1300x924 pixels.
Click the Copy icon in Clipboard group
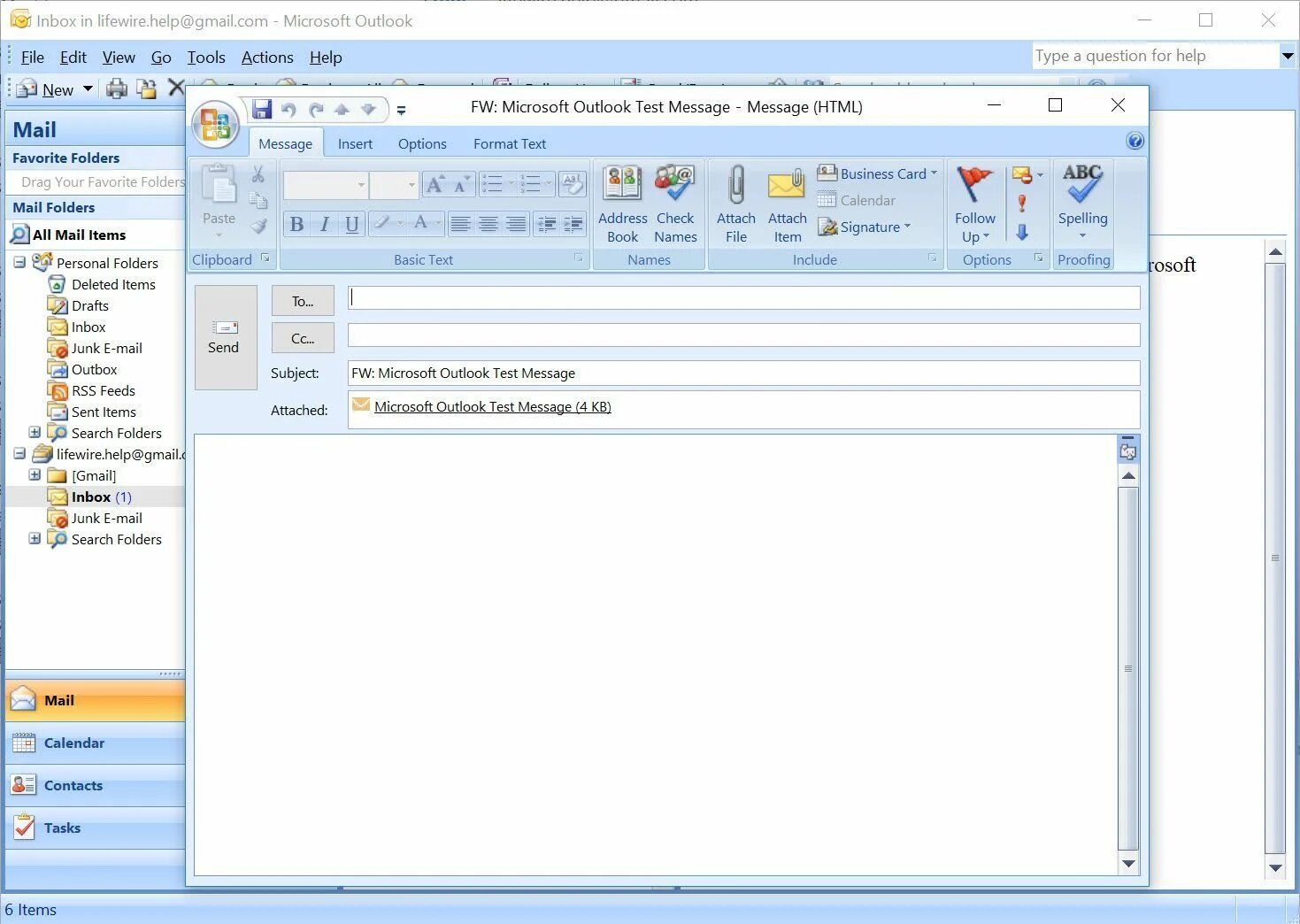point(258,200)
